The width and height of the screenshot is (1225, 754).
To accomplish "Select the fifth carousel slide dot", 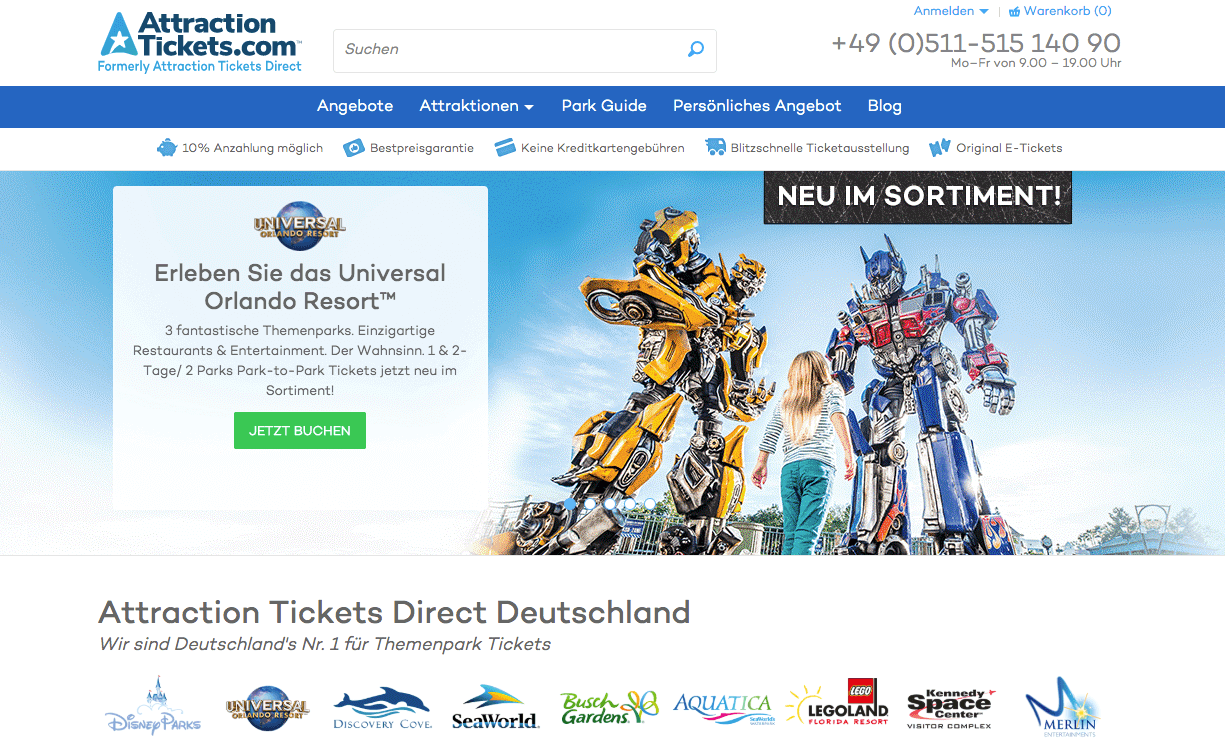I will [650, 504].
